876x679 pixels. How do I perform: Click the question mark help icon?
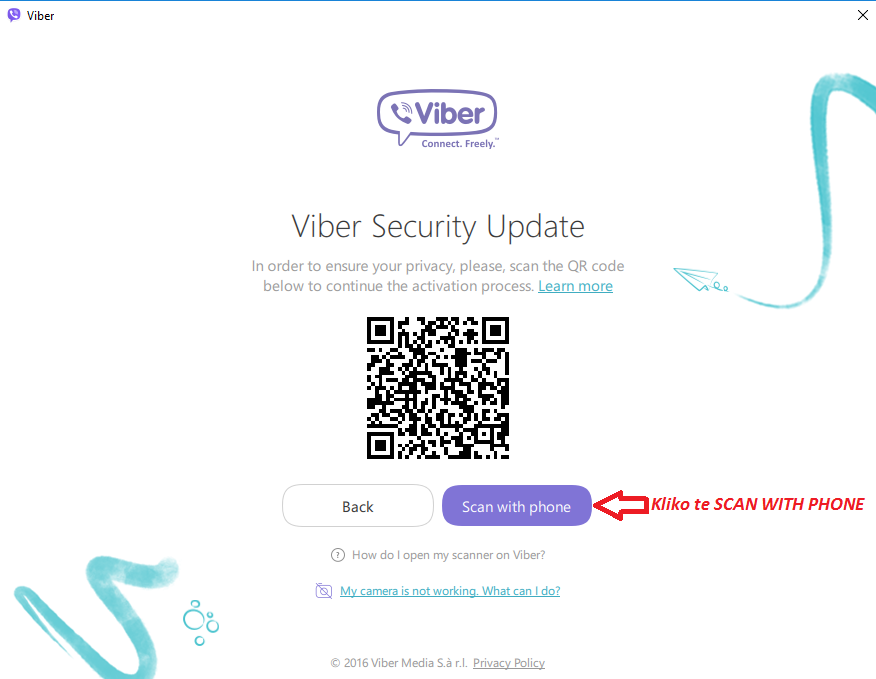pyautogui.click(x=337, y=555)
